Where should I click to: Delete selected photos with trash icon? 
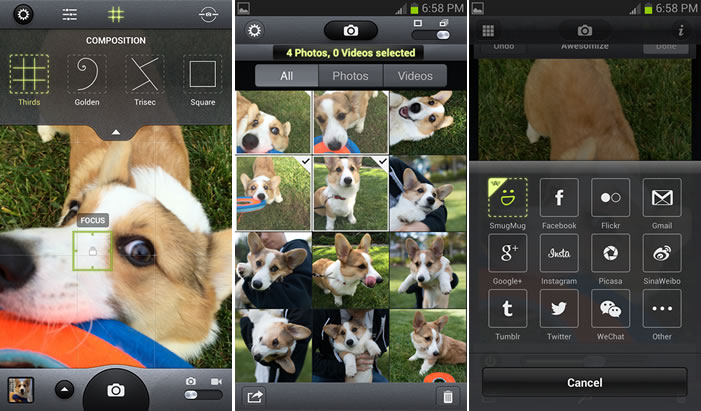(x=448, y=396)
